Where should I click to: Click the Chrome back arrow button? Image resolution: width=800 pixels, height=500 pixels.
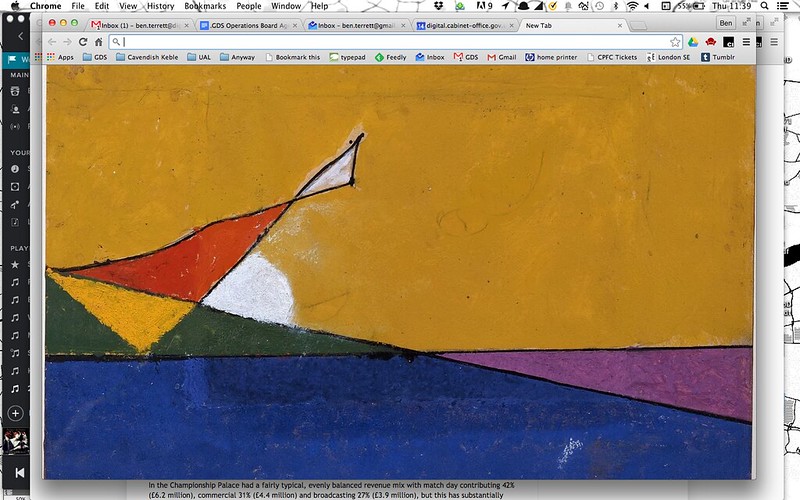click(x=52, y=42)
